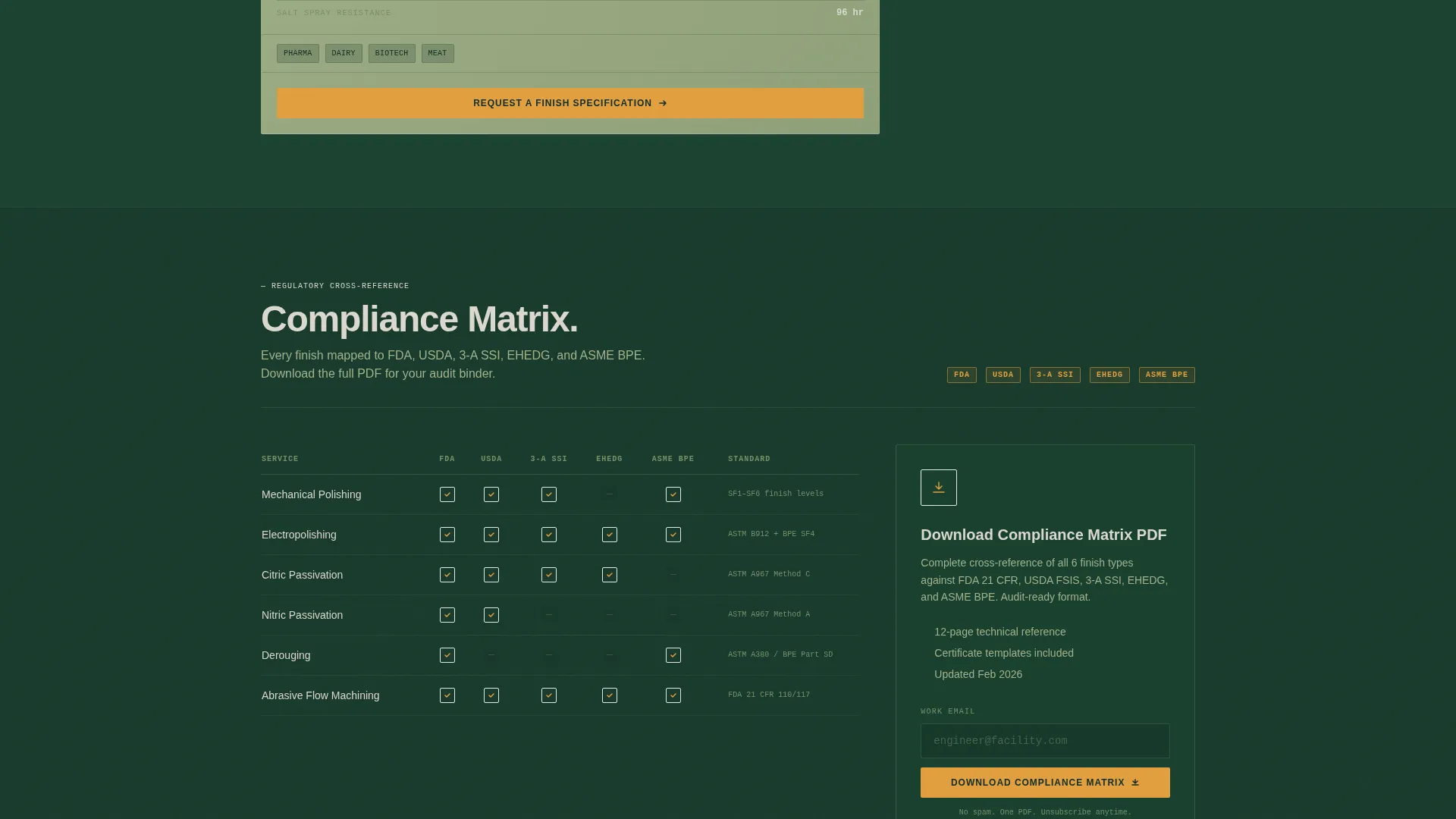Screen dimensions: 1456x819
Task: Select the PHARMA industry tag
Action: [298, 53]
